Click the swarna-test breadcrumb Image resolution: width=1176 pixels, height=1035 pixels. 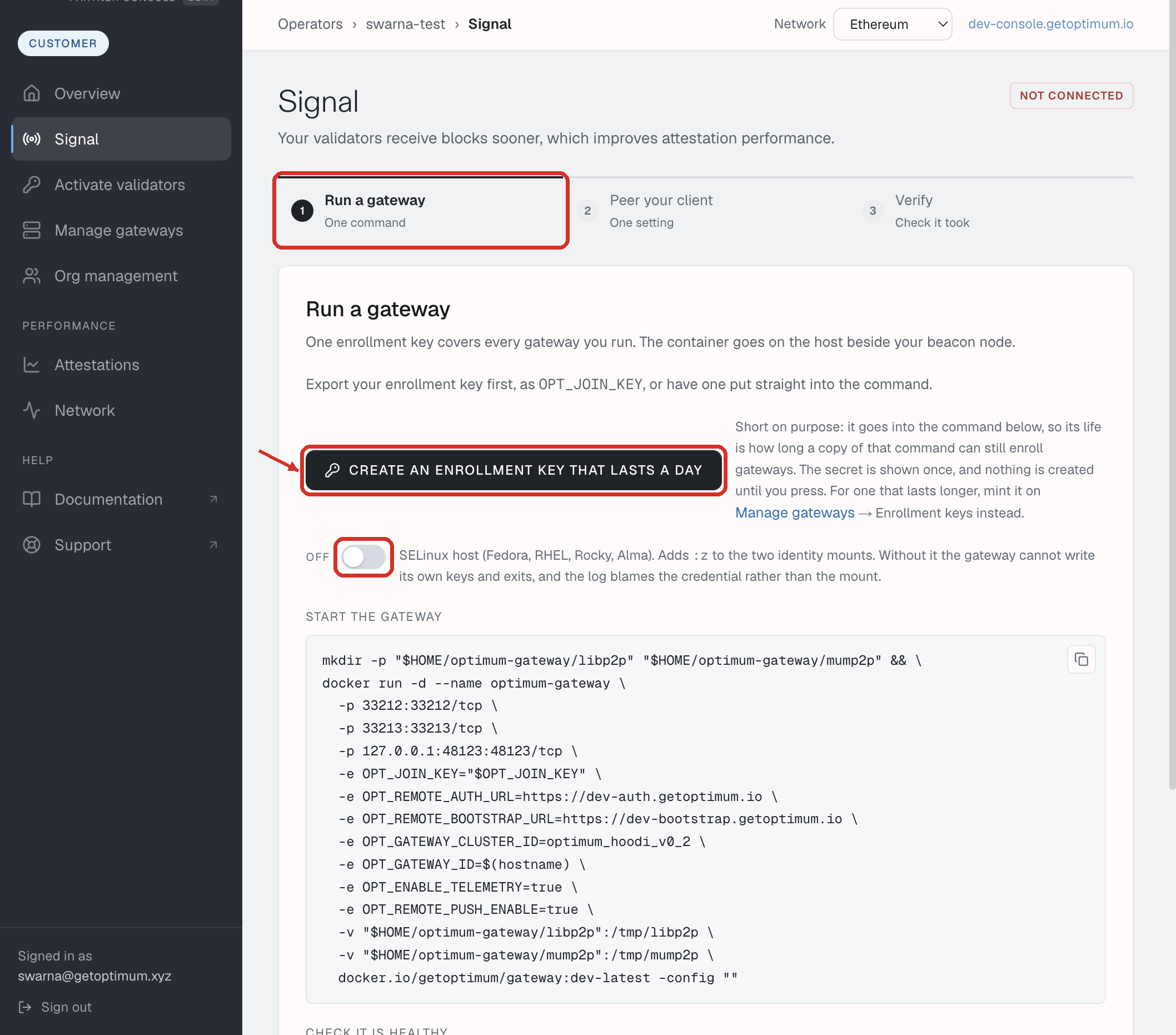405,23
